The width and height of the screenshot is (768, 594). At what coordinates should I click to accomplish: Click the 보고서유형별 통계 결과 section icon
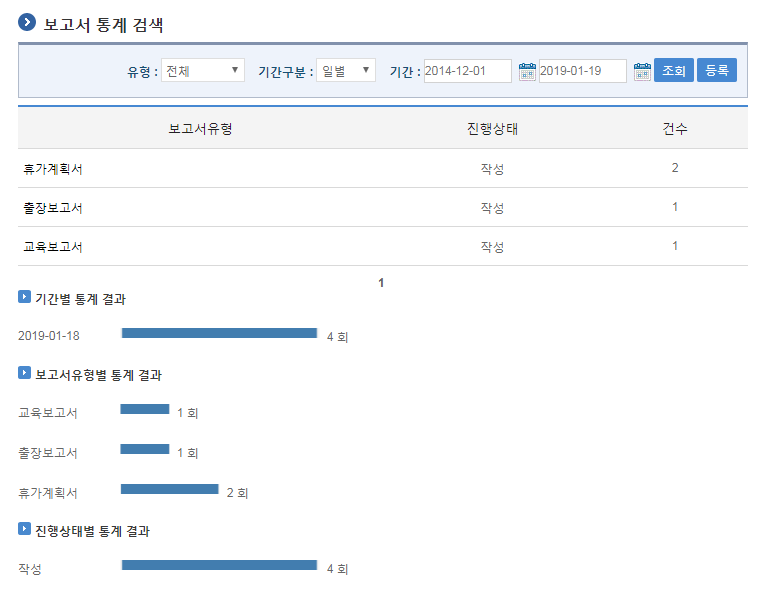(x=25, y=374)
